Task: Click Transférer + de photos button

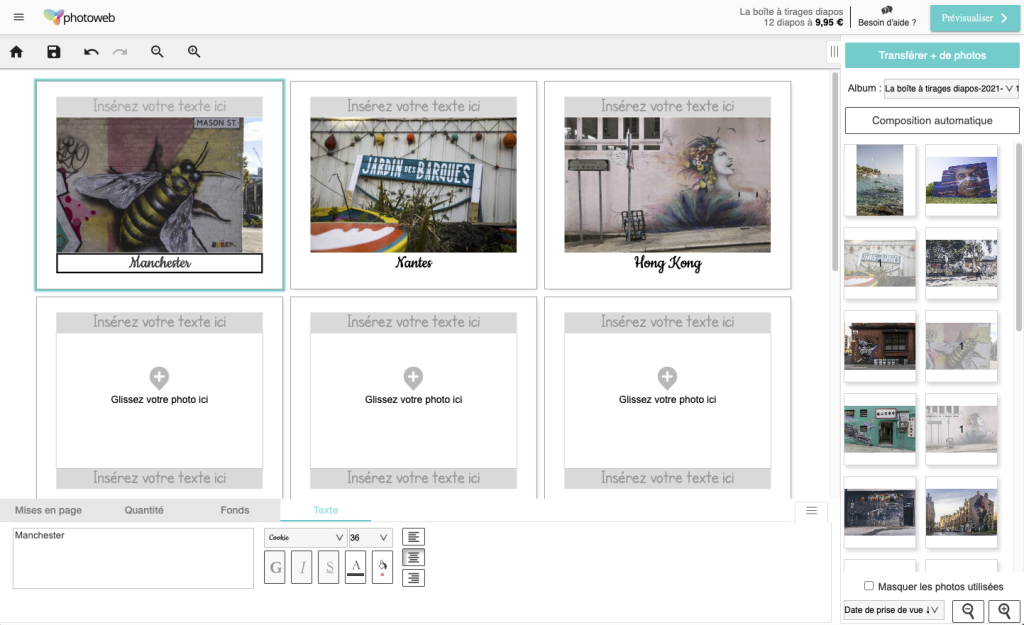Action: click(932, 56)
